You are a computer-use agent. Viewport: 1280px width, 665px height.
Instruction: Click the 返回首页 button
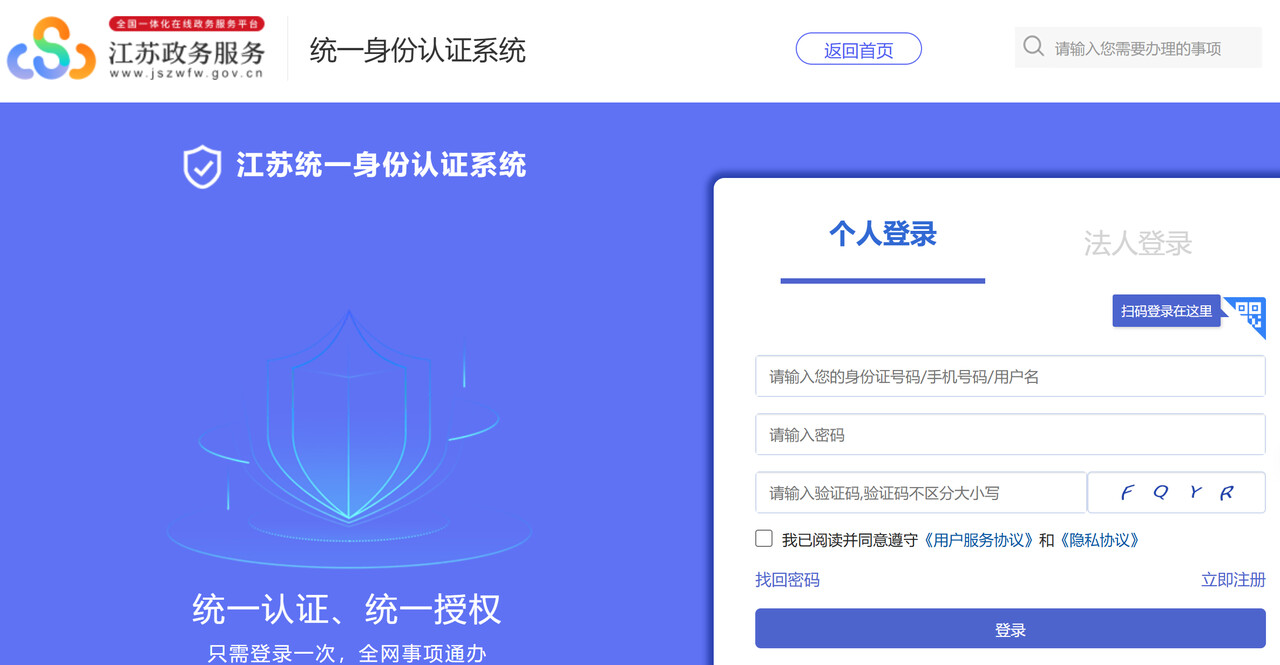[858, 49]
